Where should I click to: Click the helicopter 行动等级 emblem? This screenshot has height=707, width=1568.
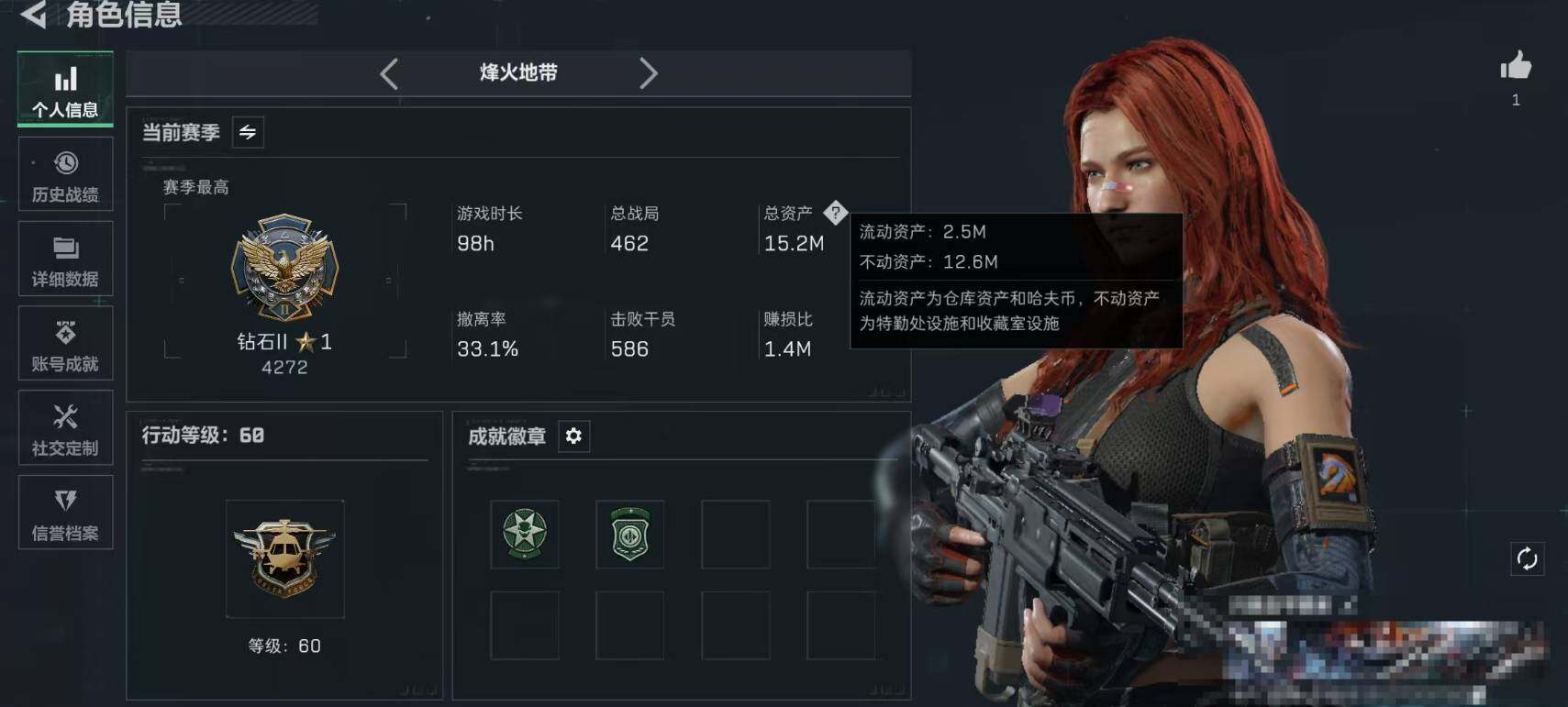click(x=284, y=558)
